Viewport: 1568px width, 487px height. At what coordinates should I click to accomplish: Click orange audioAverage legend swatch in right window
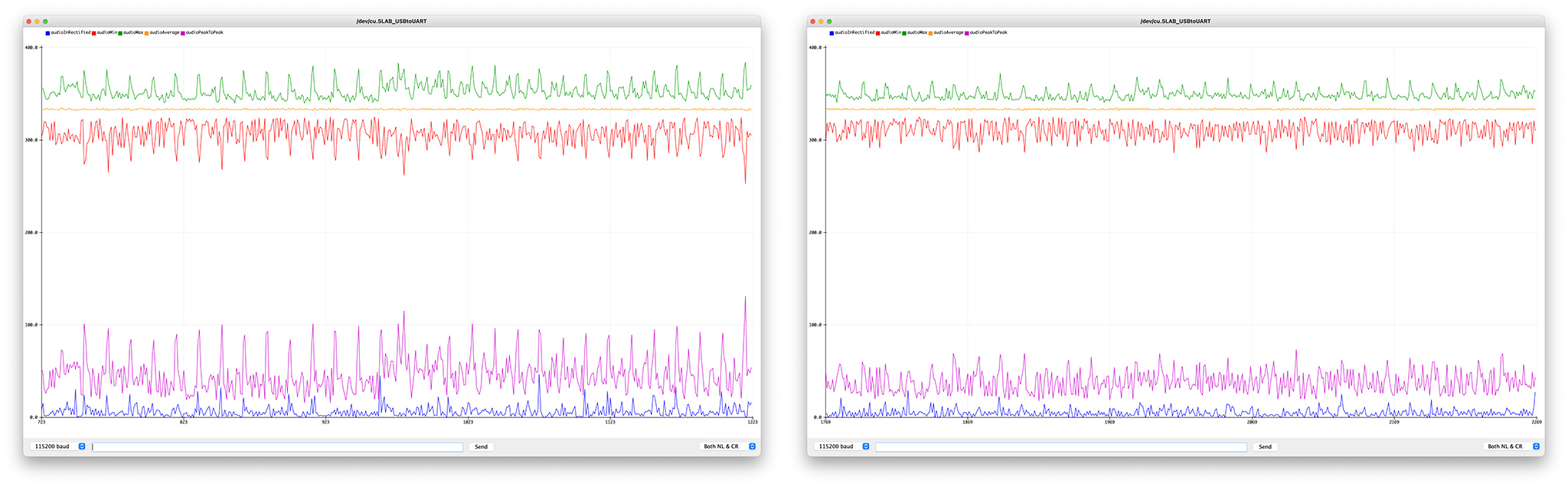point(930,33)
